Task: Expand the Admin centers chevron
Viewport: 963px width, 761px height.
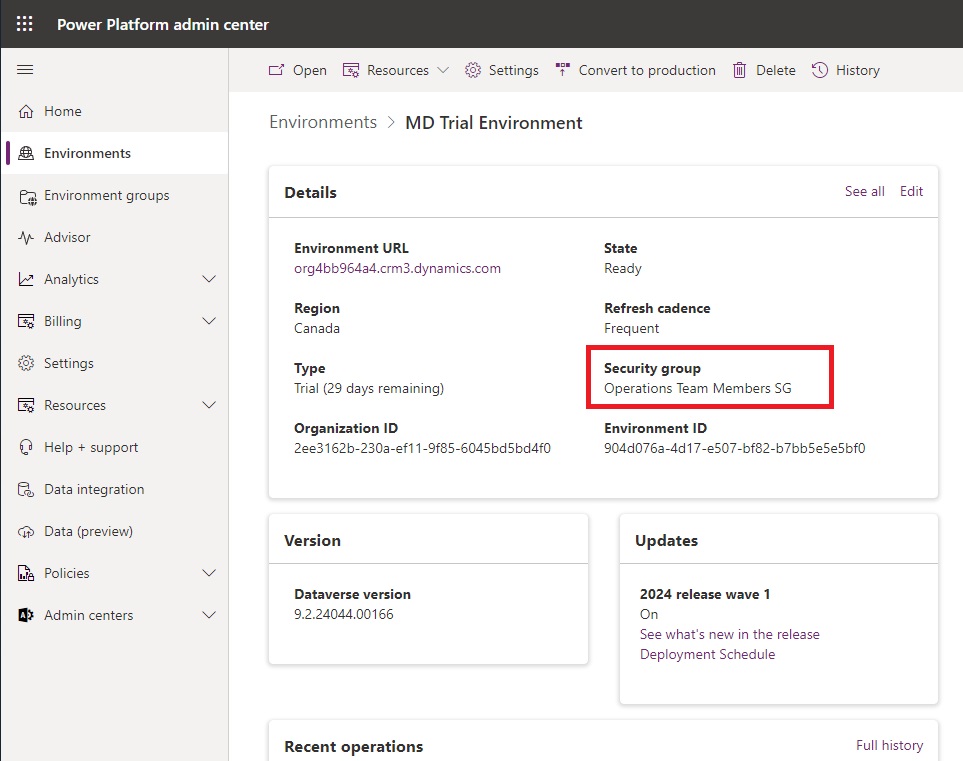Action: [209, 615]
